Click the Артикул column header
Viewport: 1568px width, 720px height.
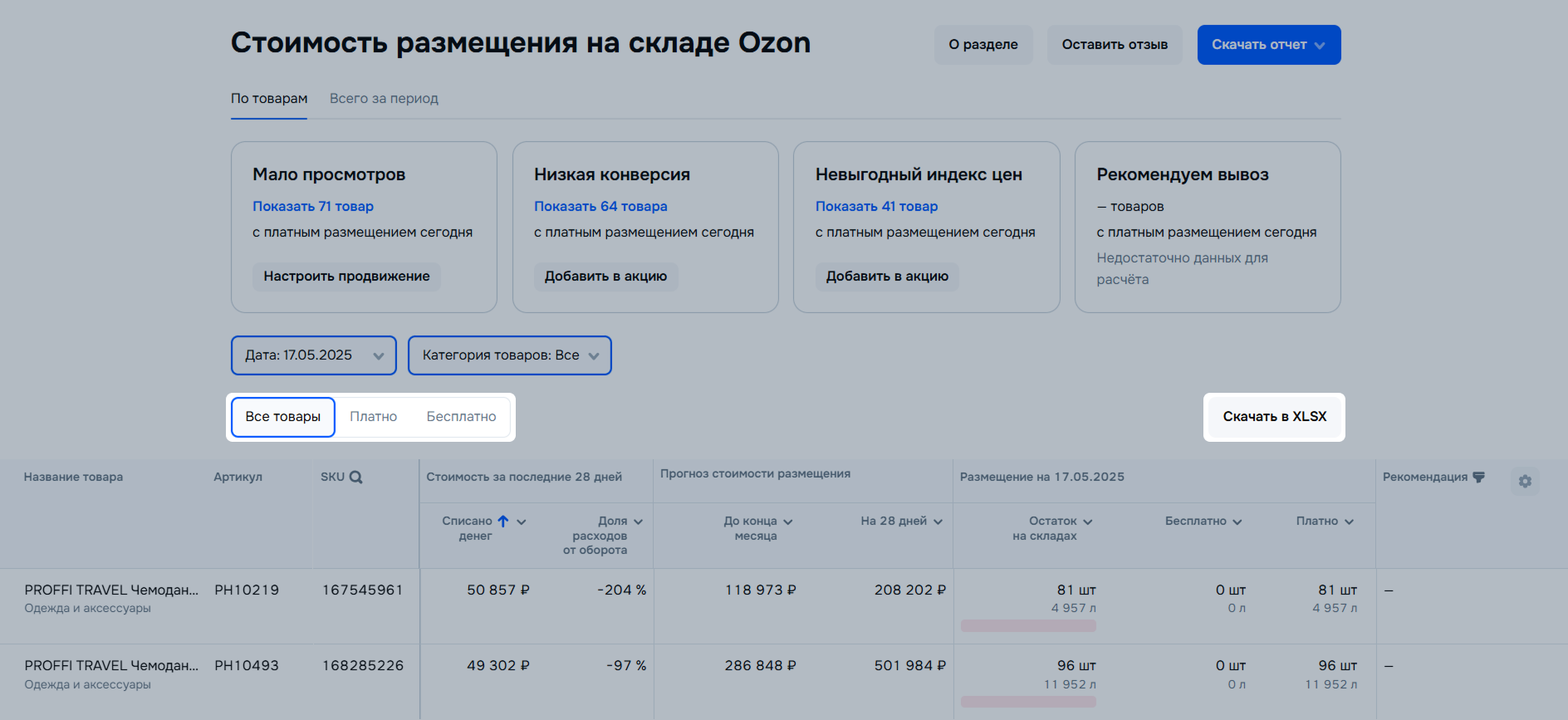point(238,477)
